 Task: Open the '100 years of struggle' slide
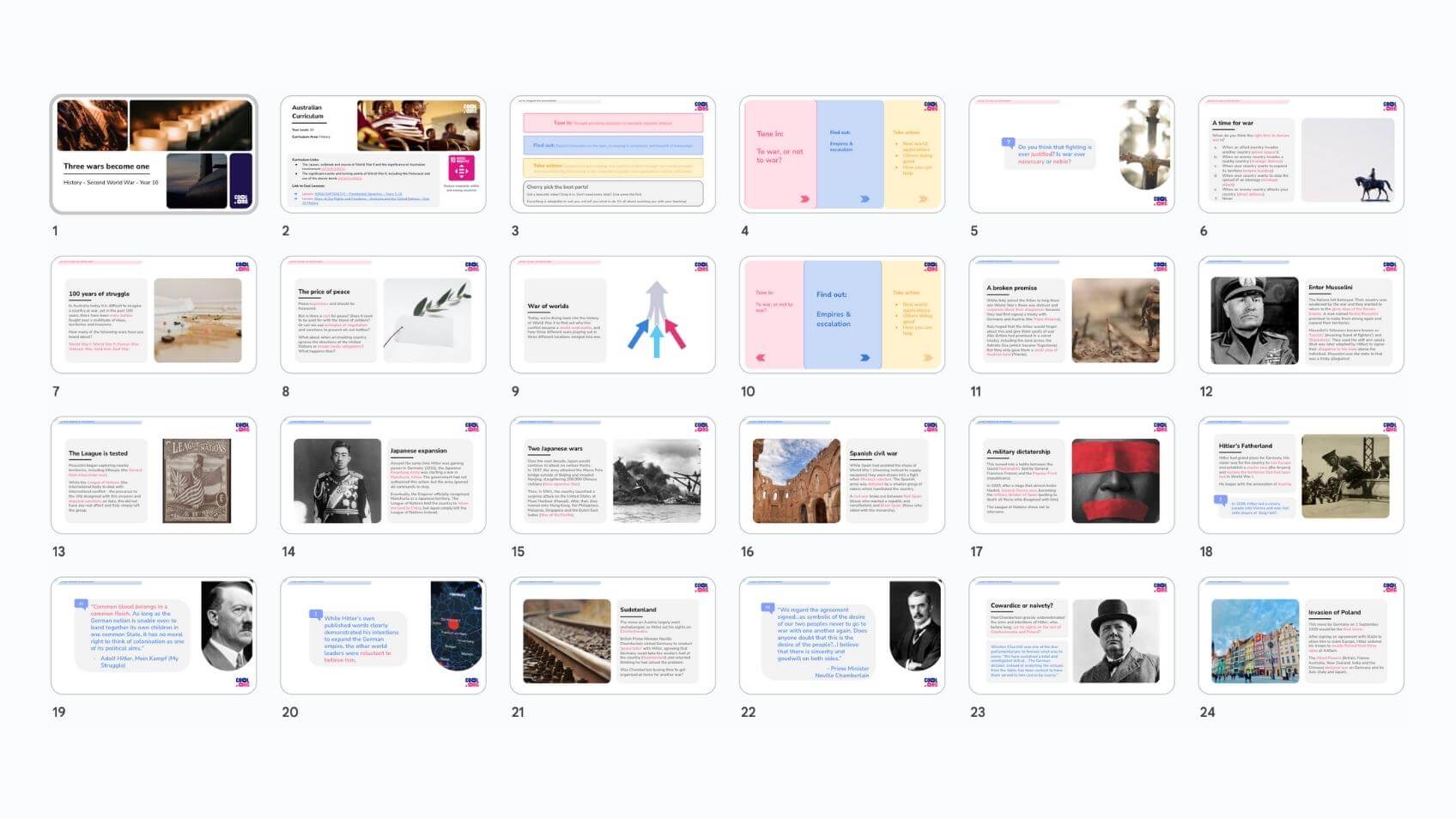tap(154, 315)
